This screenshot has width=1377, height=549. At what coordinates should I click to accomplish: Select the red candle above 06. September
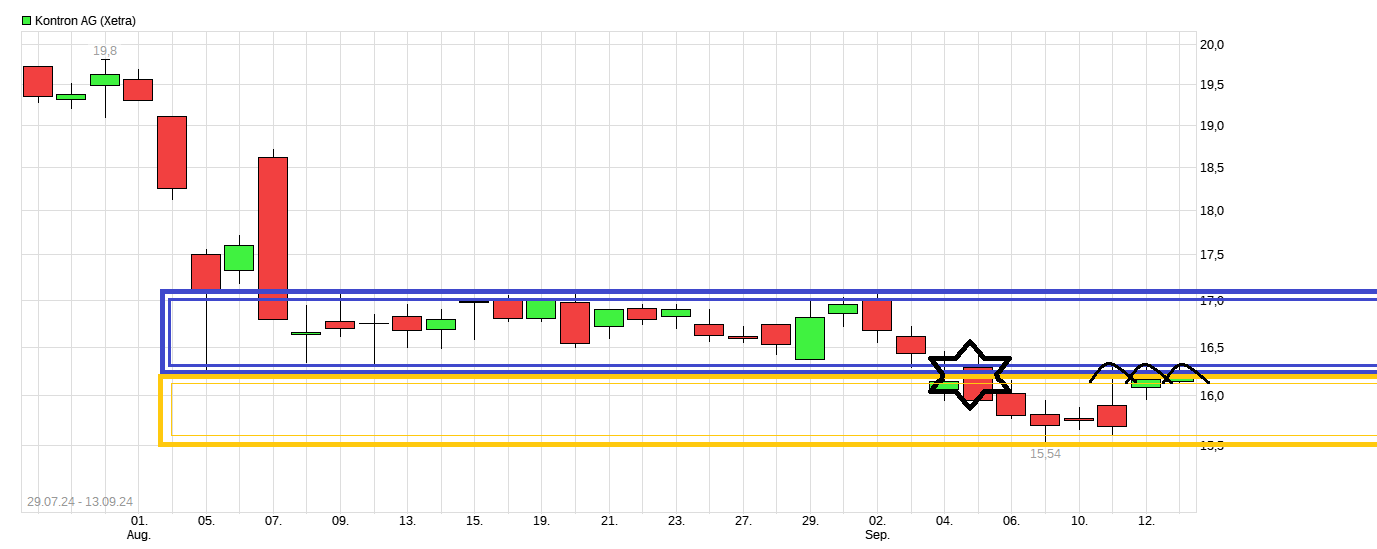click(x=1011, y=404)
